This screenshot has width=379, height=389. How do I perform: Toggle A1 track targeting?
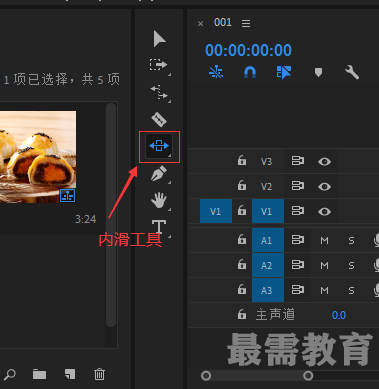coord(268,240)
